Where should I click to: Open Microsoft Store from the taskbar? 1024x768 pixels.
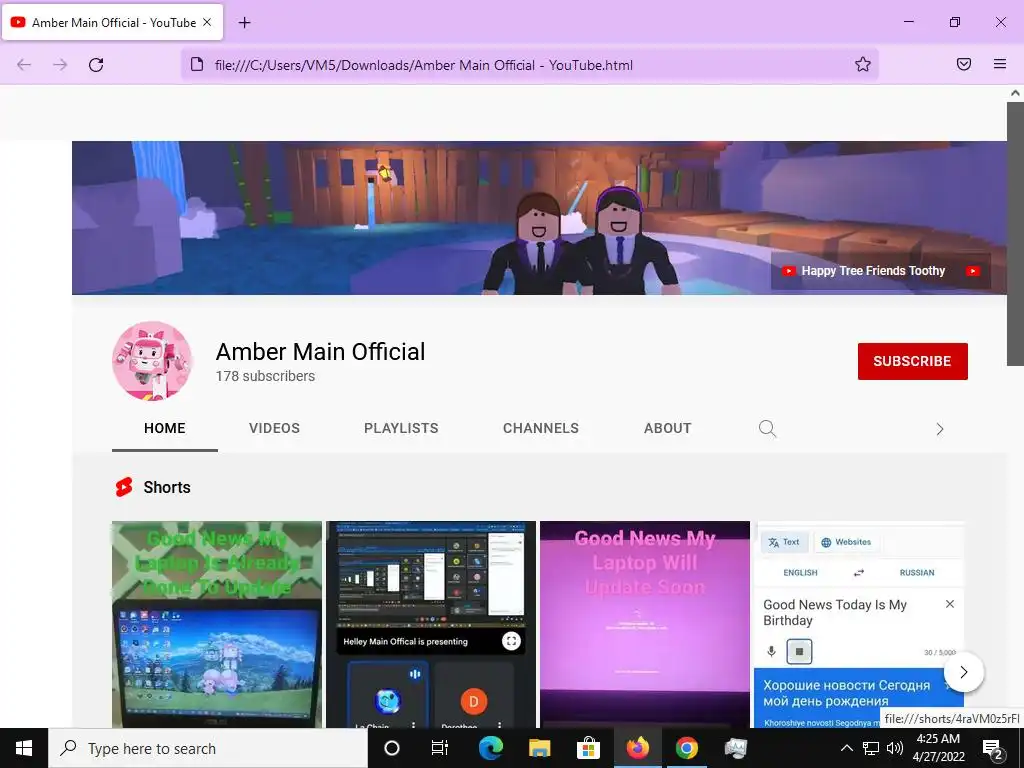click(x=588, y=748)
